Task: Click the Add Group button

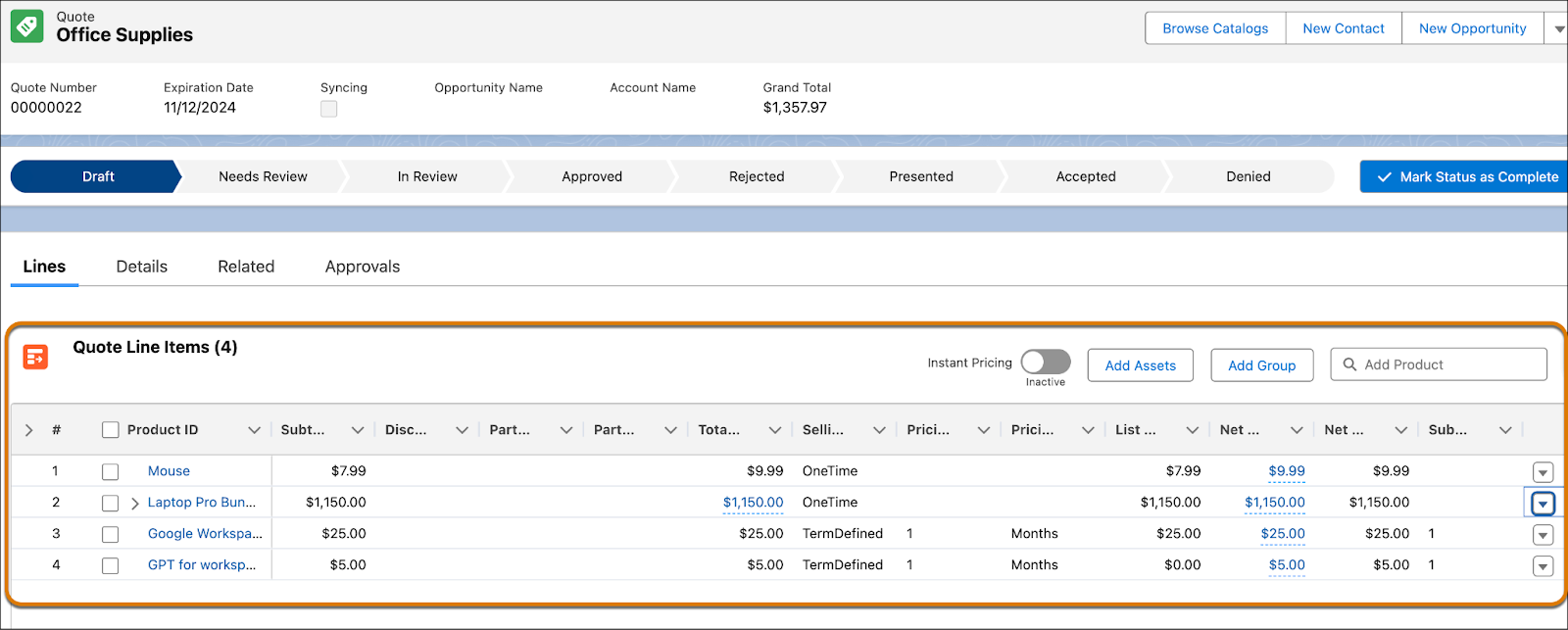Action: click(1262, 365)
